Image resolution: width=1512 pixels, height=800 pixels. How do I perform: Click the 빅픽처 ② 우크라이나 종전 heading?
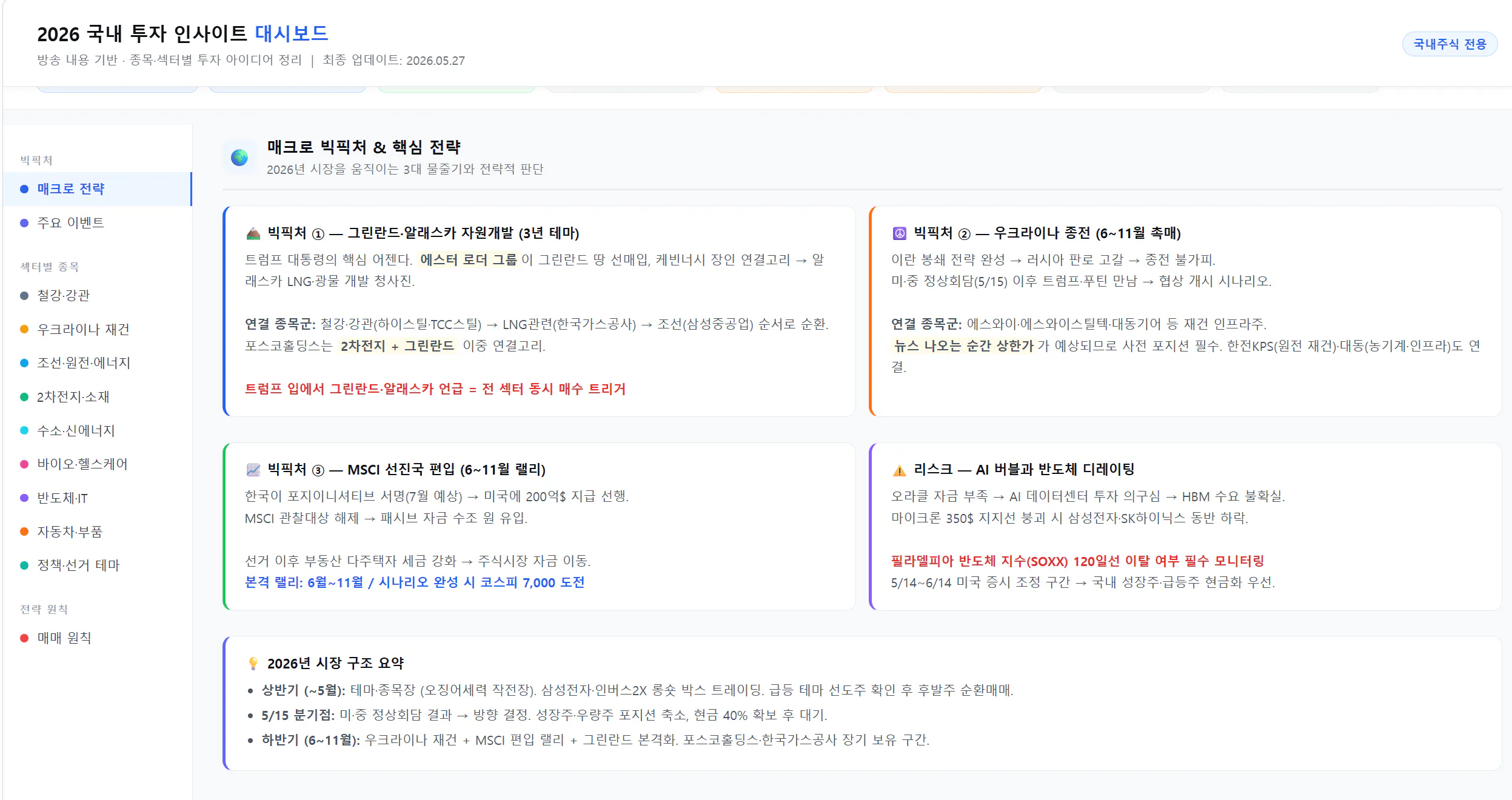point(1047,233)
